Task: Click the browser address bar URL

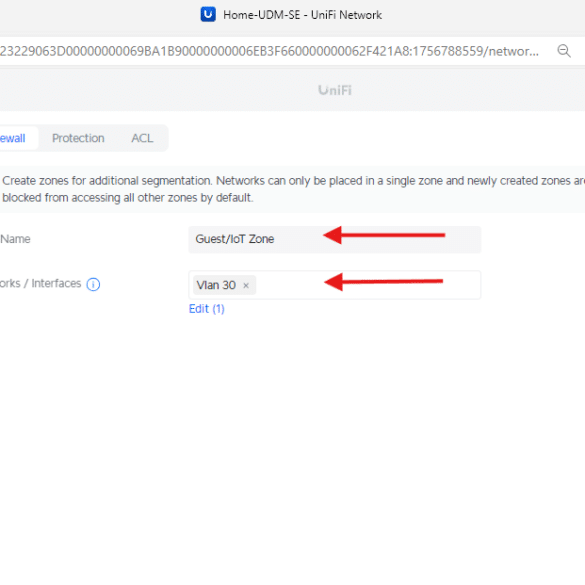Action: [269, 51]
